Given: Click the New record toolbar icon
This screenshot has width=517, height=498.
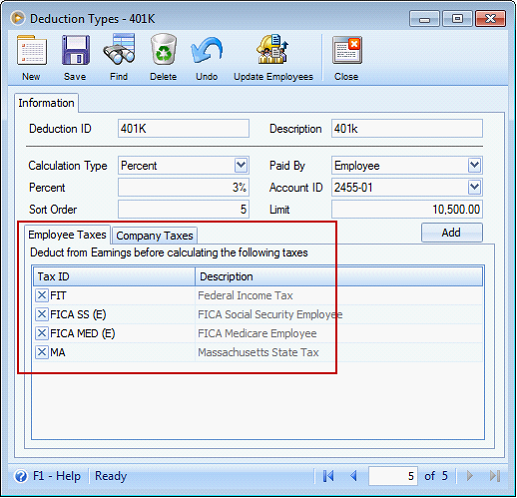Looking at the screenshot, I should point(32,51).
